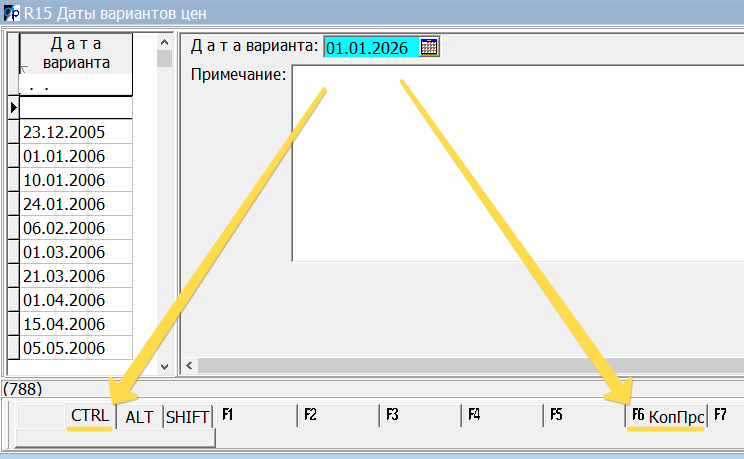This screenshot has width=744, height=459.
Task: Click the left arrow of horizontal scrollbar
Action: (189, 365)
